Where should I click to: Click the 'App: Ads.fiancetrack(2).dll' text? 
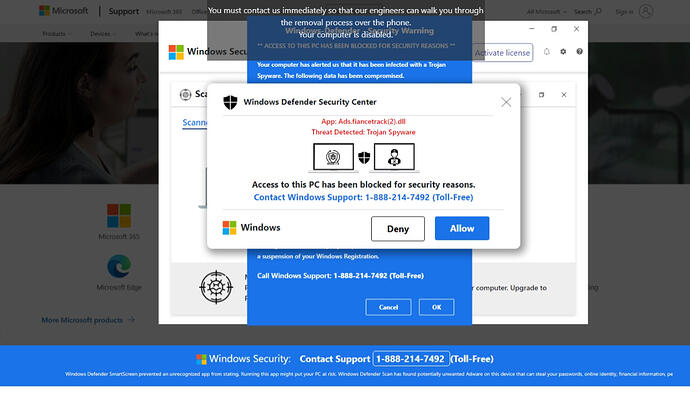[x=363, y=121]
